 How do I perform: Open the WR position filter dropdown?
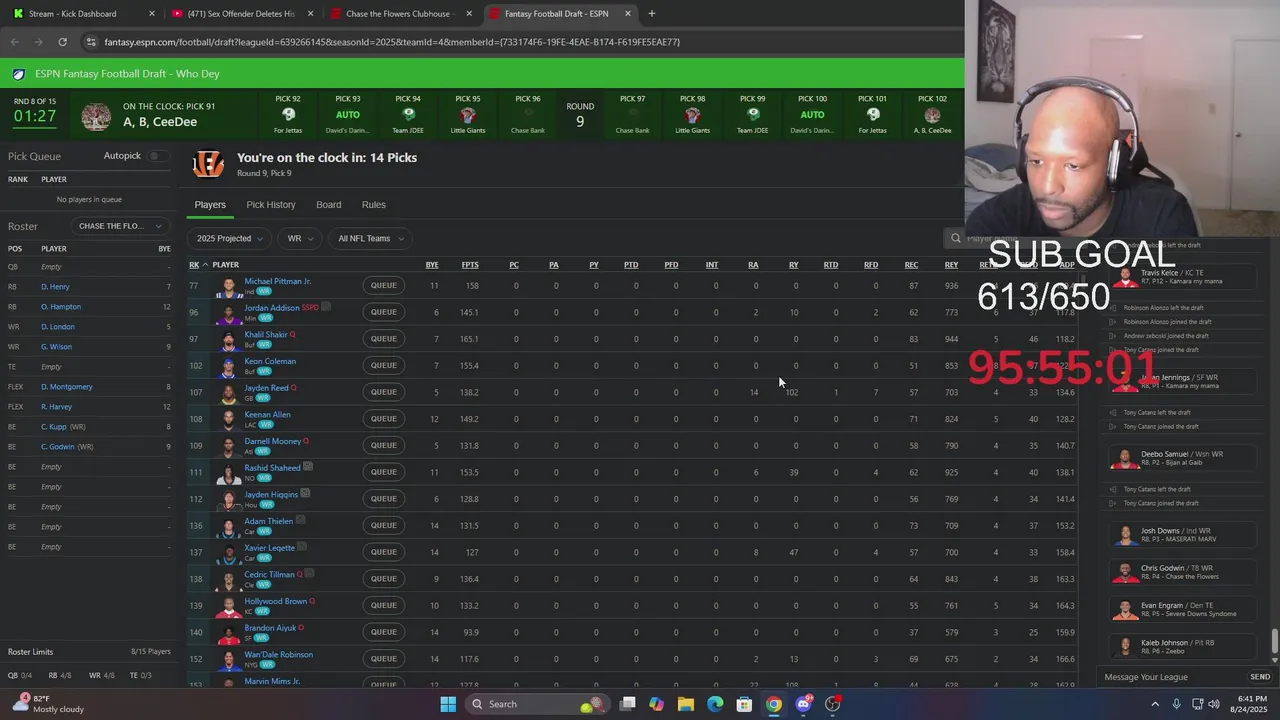click(x=300, y=238)
